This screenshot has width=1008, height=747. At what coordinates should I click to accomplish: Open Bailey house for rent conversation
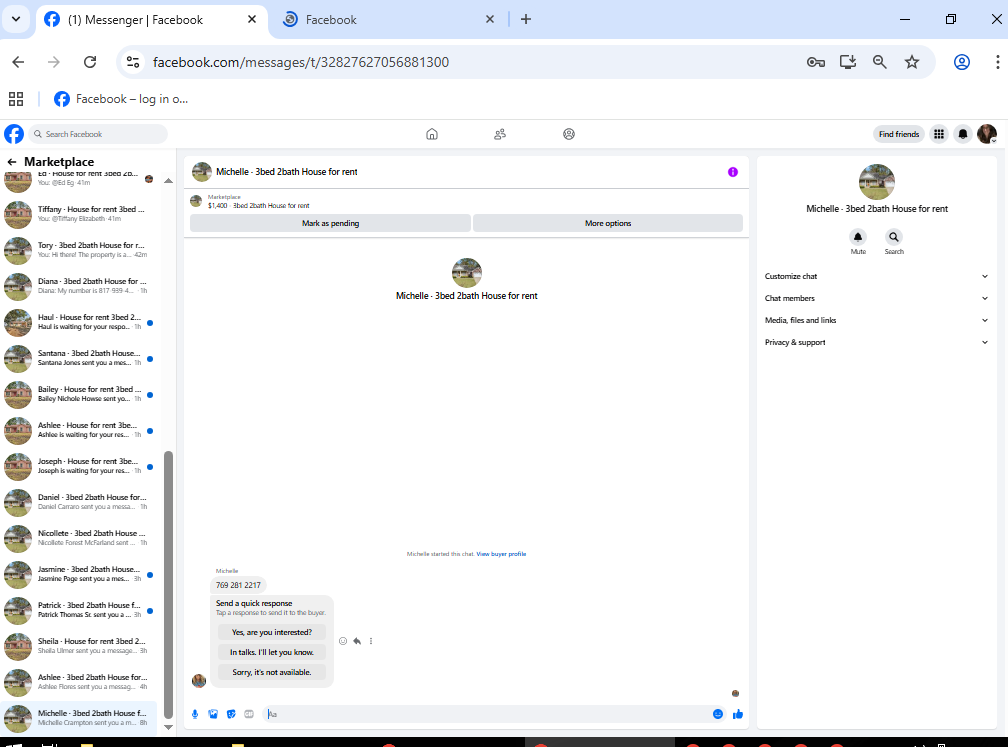click(78, 394)
